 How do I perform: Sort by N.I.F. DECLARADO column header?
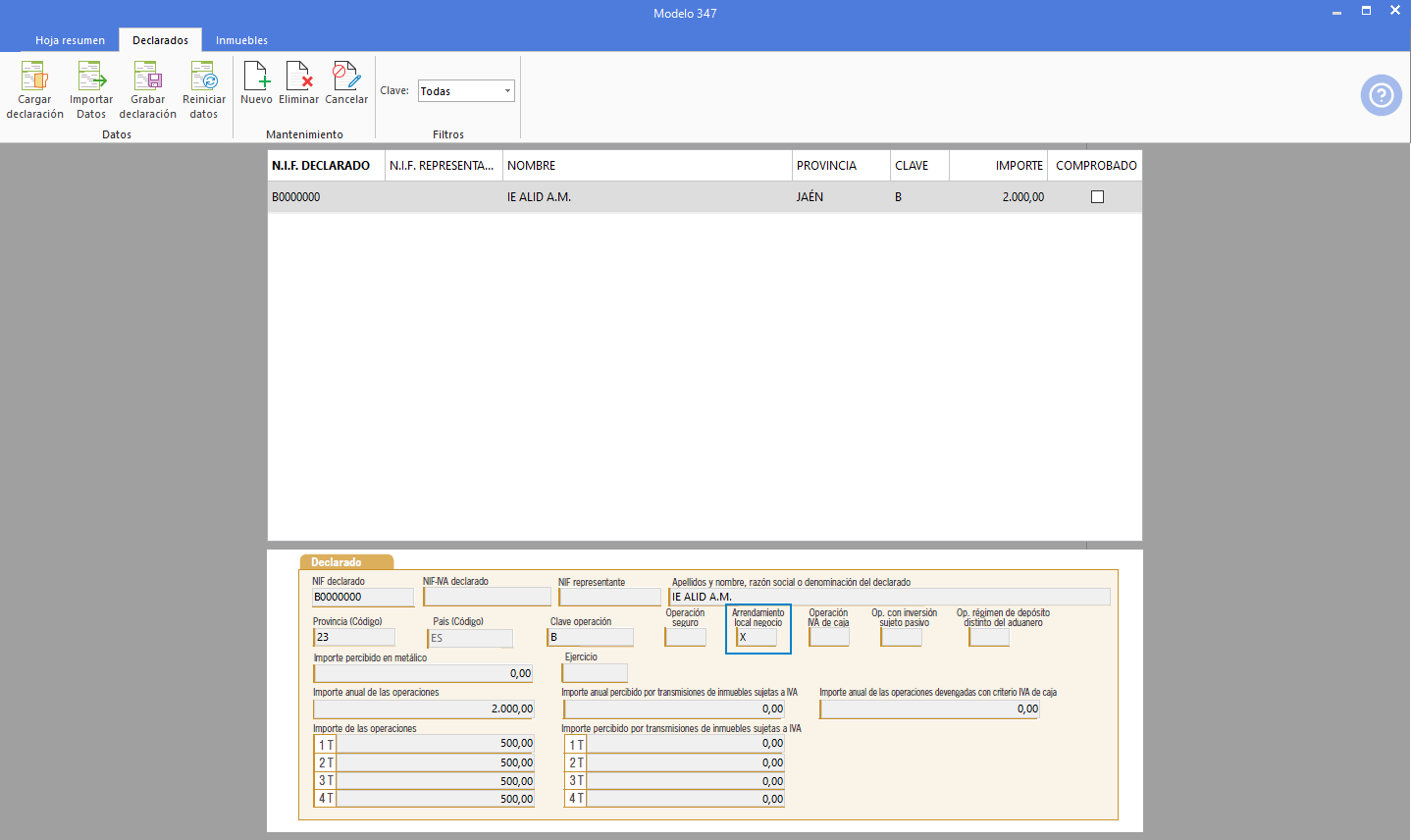(x=326, y=166)
